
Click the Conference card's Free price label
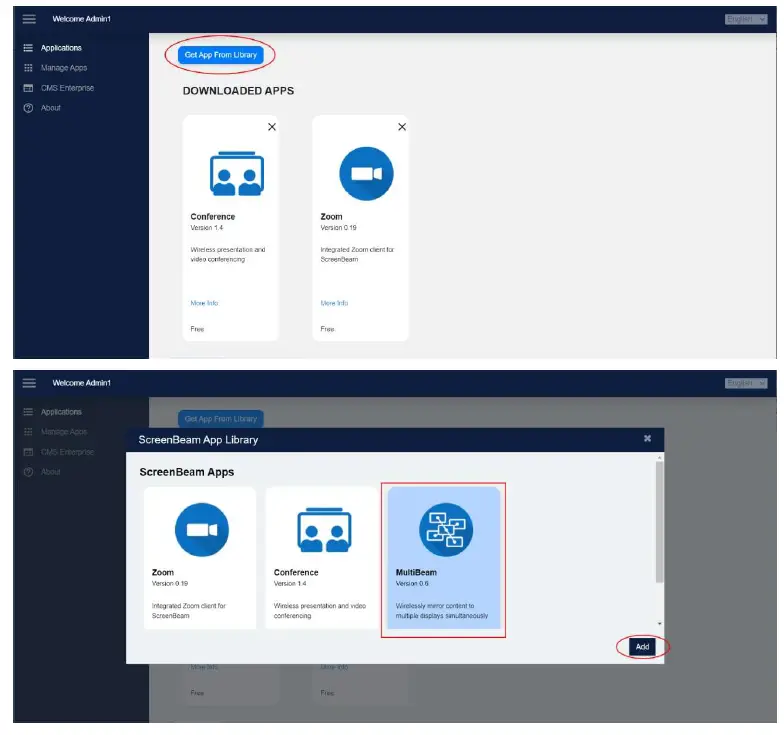(197, 329)
